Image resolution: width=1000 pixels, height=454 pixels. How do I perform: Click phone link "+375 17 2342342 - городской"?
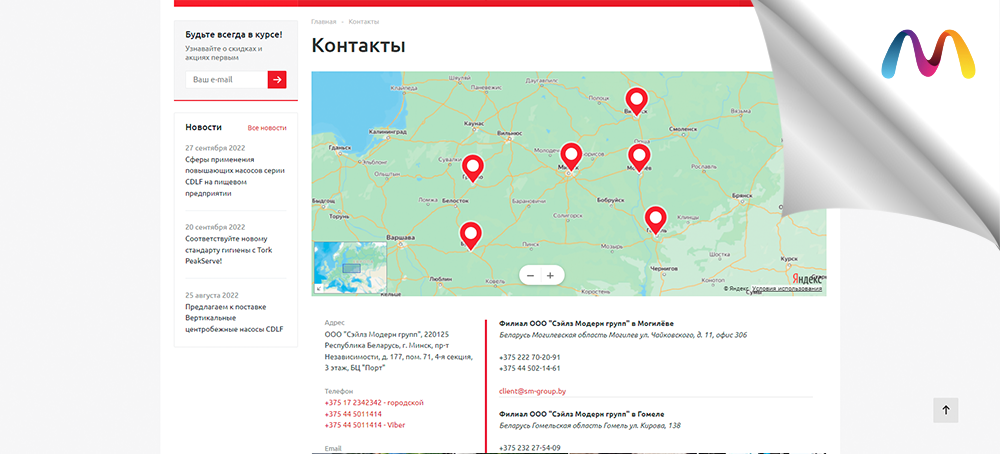click(x=374, y=403)
